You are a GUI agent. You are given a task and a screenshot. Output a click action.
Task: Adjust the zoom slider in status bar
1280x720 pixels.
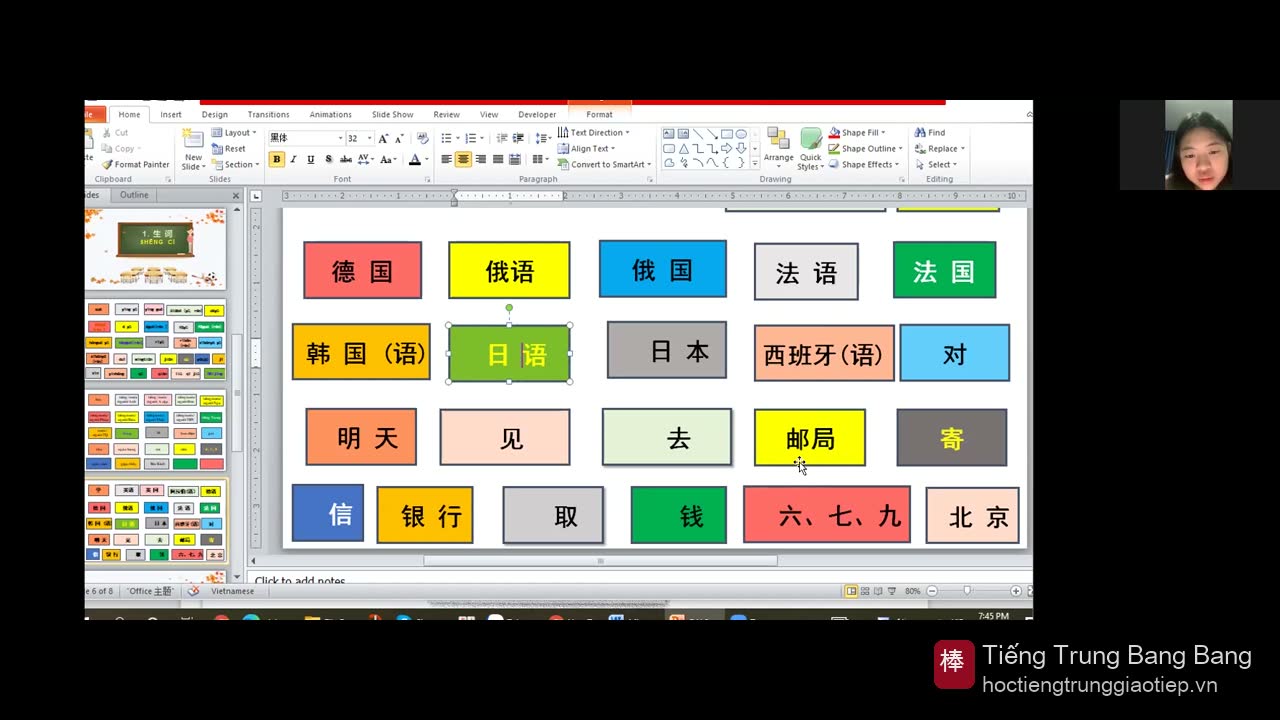click(967, 591)
